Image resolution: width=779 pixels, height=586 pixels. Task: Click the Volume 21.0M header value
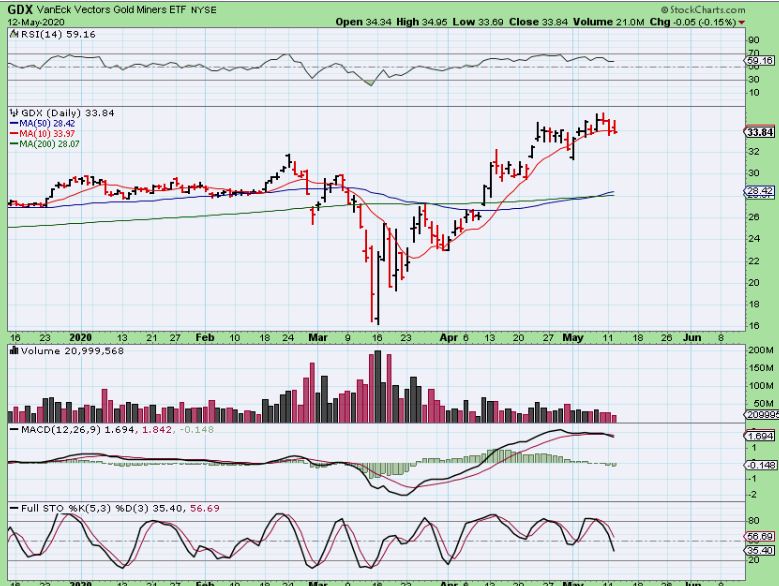(x=609, y=22)
